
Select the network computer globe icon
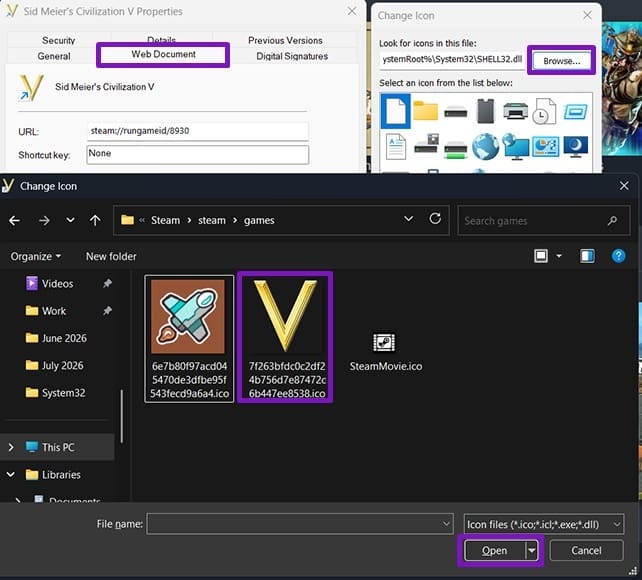point(515,146)
